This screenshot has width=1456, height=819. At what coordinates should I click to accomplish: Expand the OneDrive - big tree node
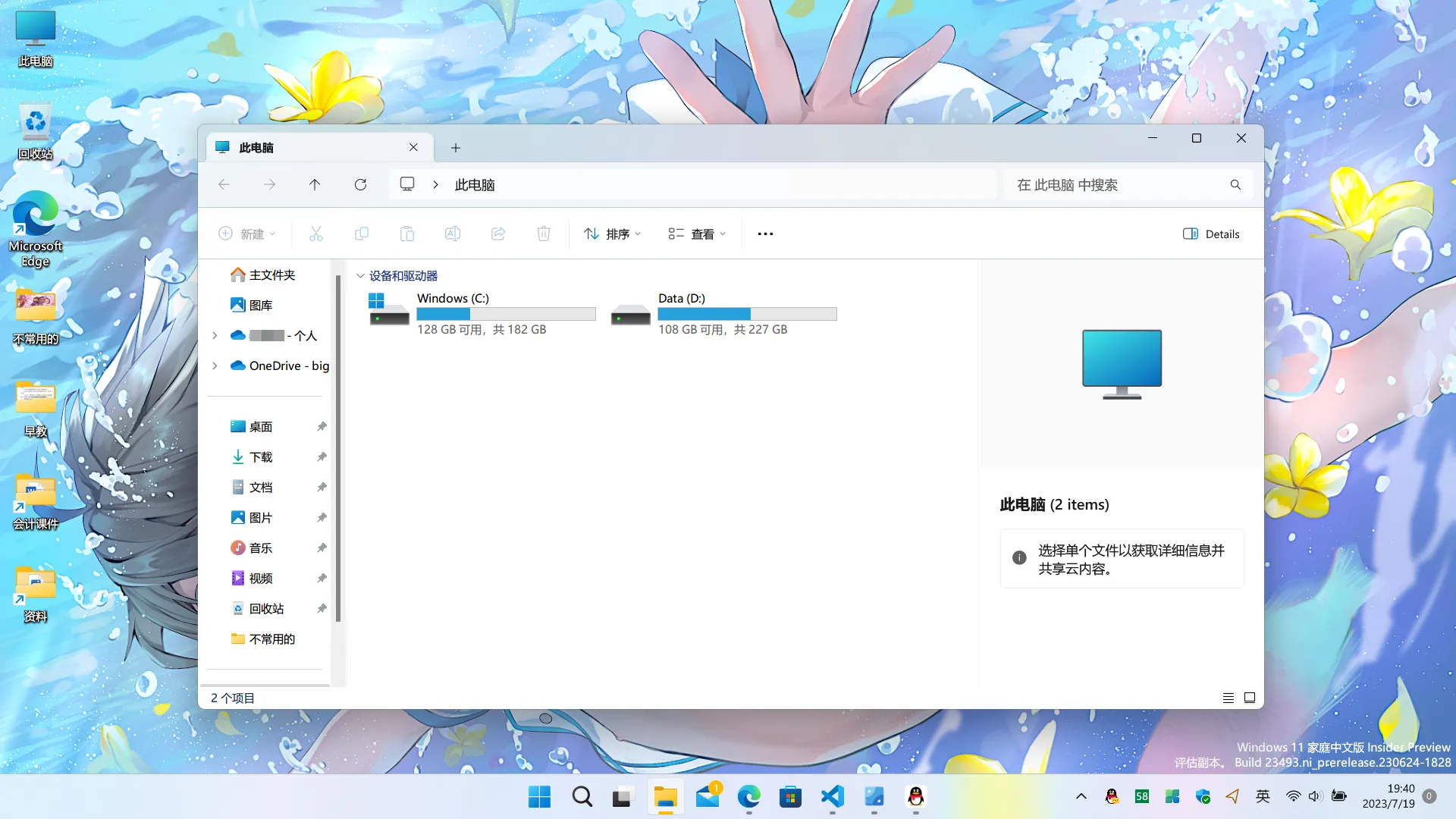click(x=215, y=366)
